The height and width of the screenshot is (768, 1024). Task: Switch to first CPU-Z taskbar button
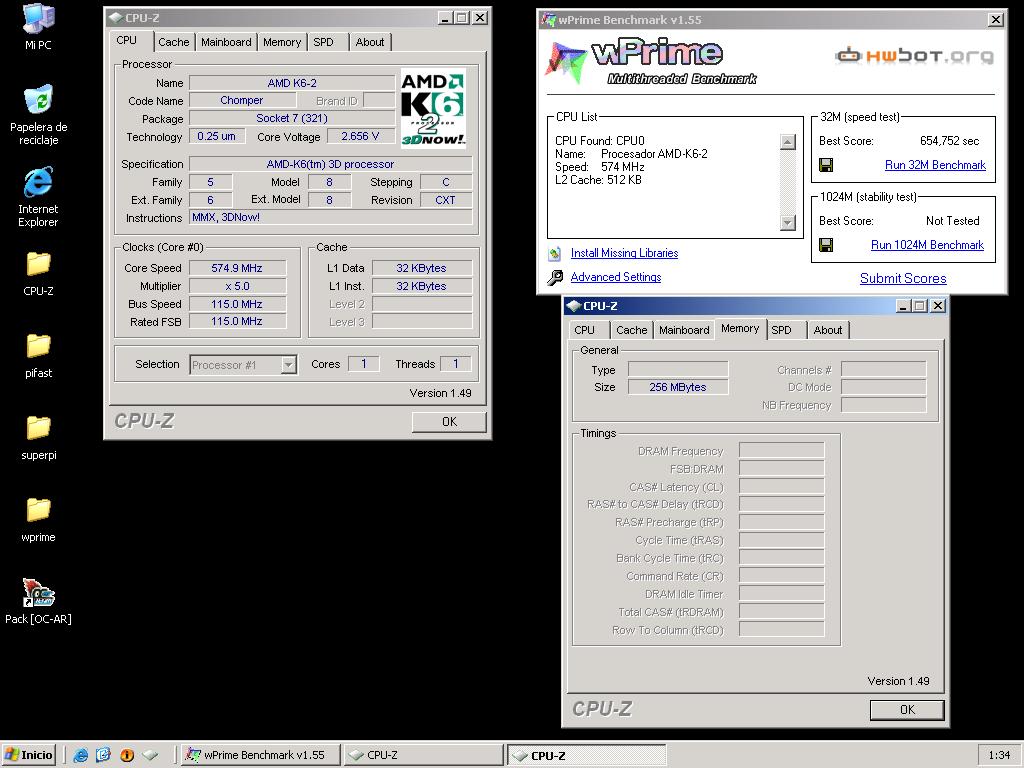pyautogui.click(x=423, y=755)
